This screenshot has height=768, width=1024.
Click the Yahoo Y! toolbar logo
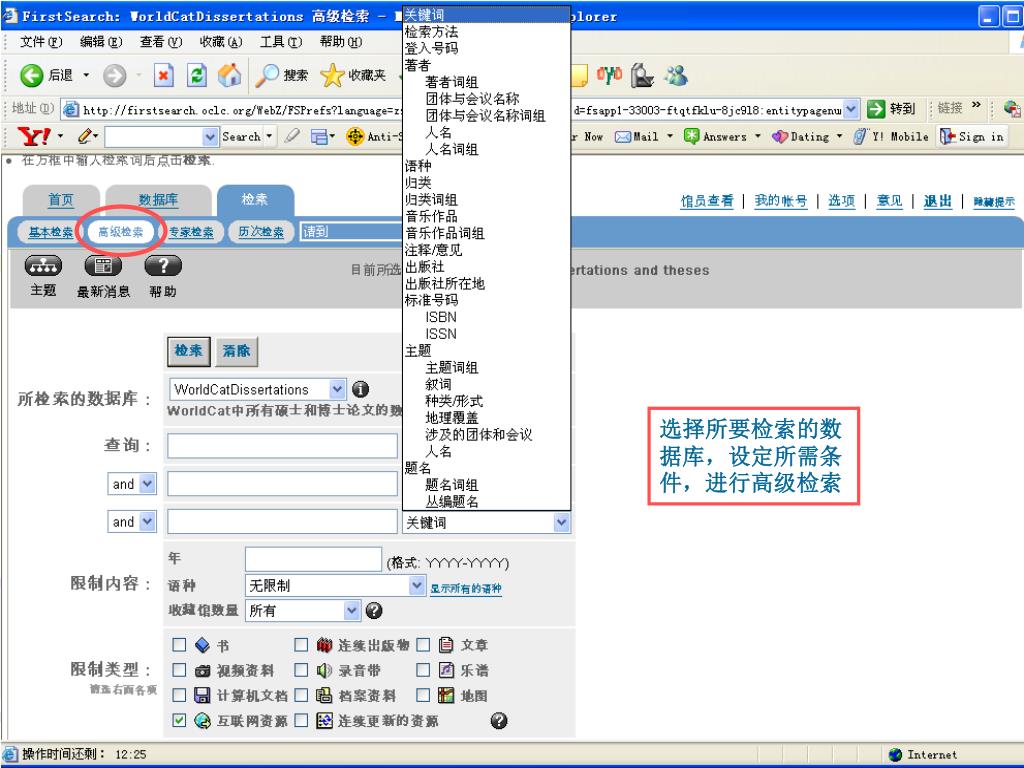pos(34,136)
